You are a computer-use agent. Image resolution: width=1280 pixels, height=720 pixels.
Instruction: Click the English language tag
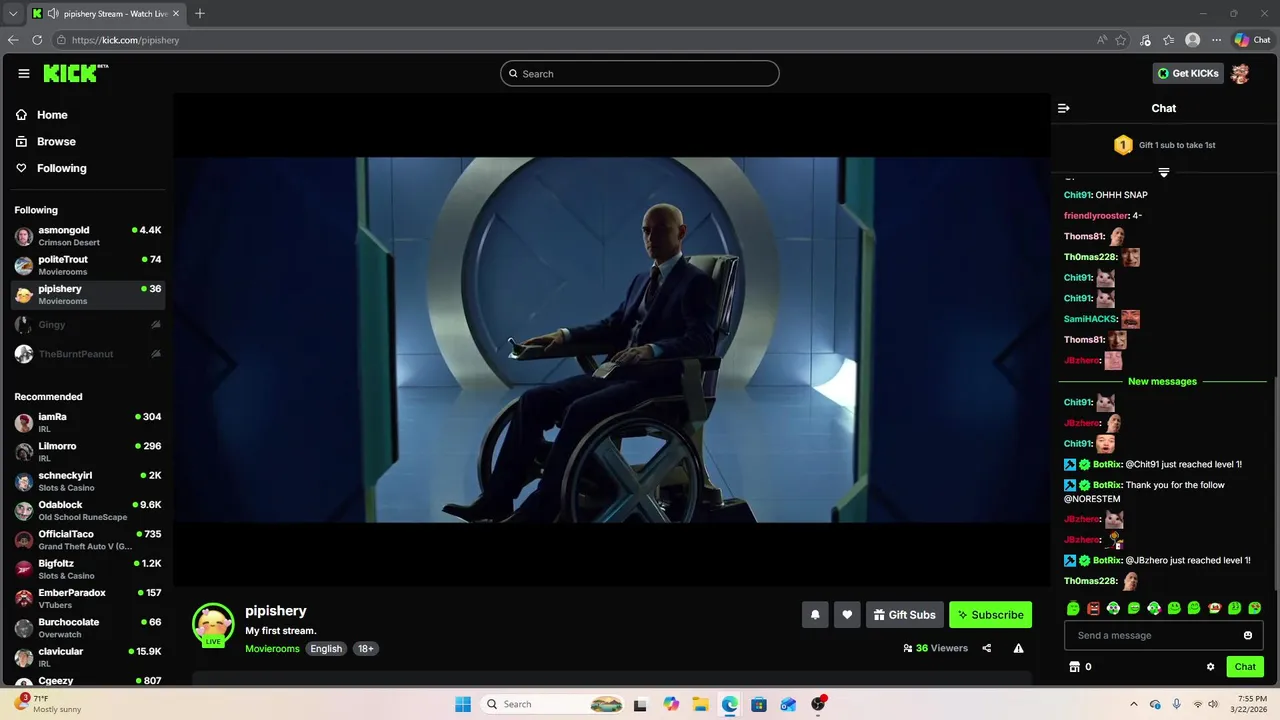click(x=326, y=649)
